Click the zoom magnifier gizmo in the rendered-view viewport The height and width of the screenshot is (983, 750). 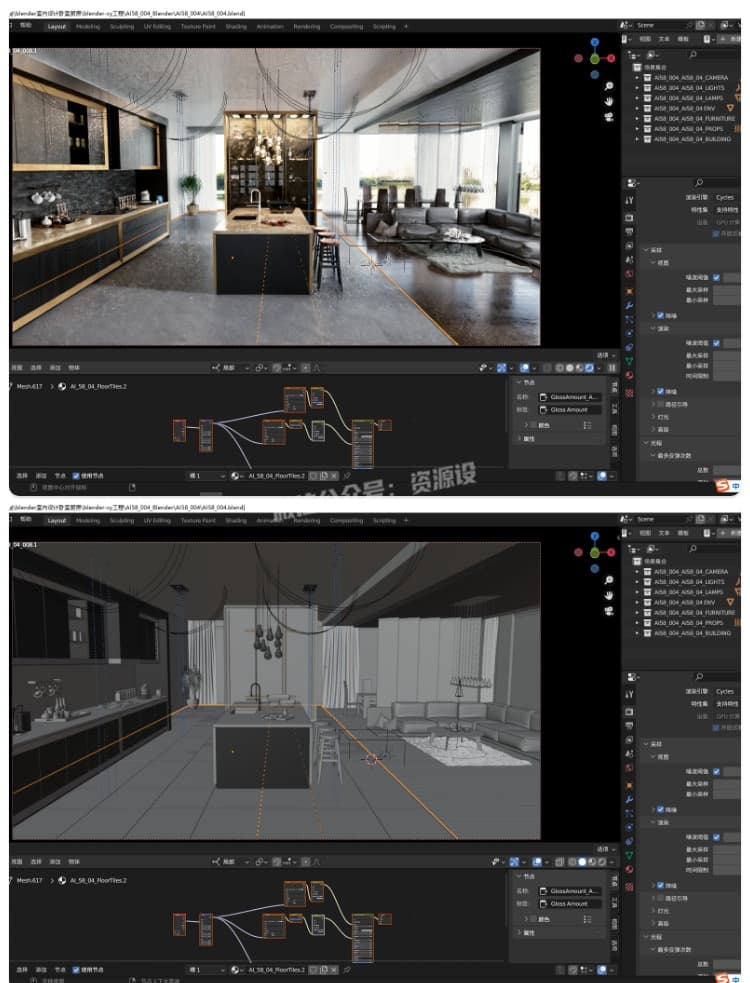coord(608,86)
